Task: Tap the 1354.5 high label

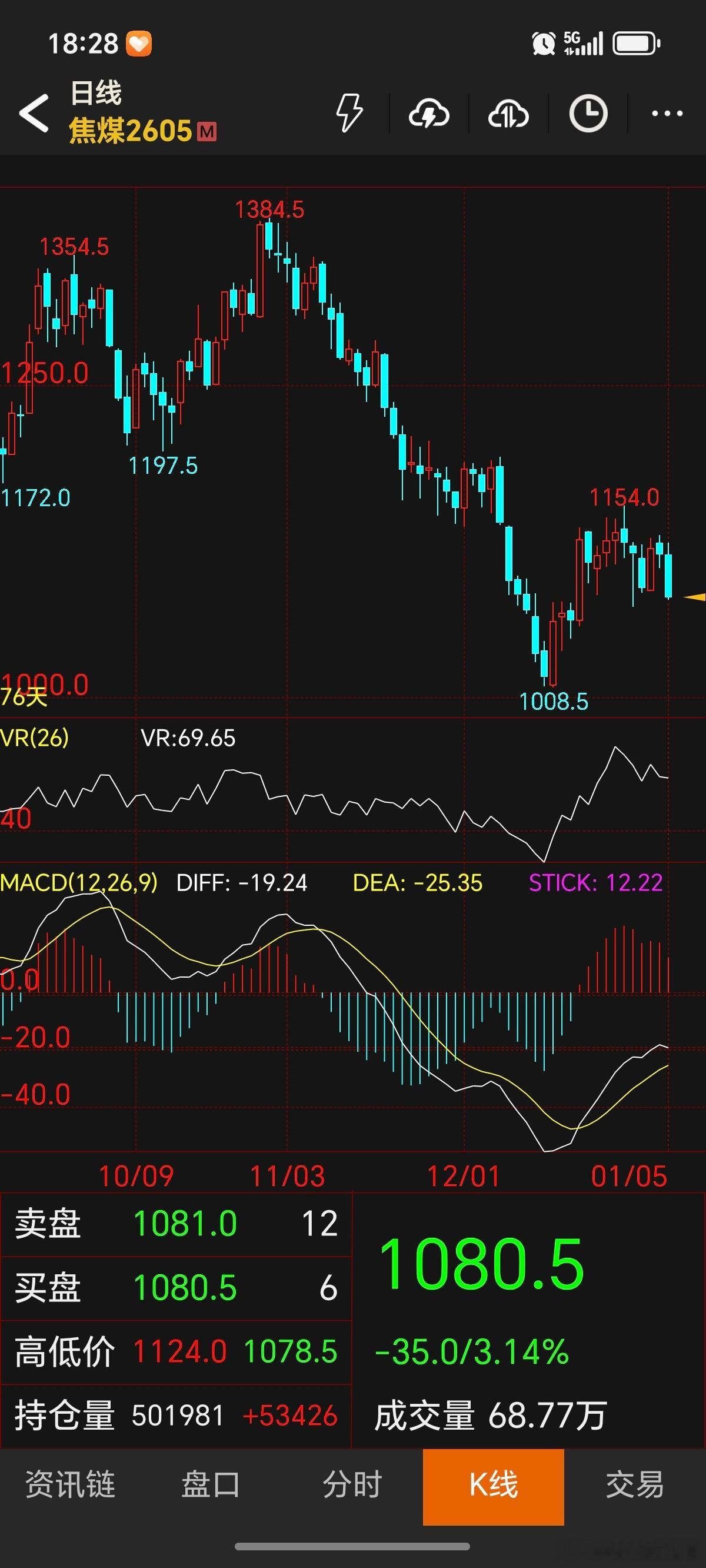Action: coord(74,247)
